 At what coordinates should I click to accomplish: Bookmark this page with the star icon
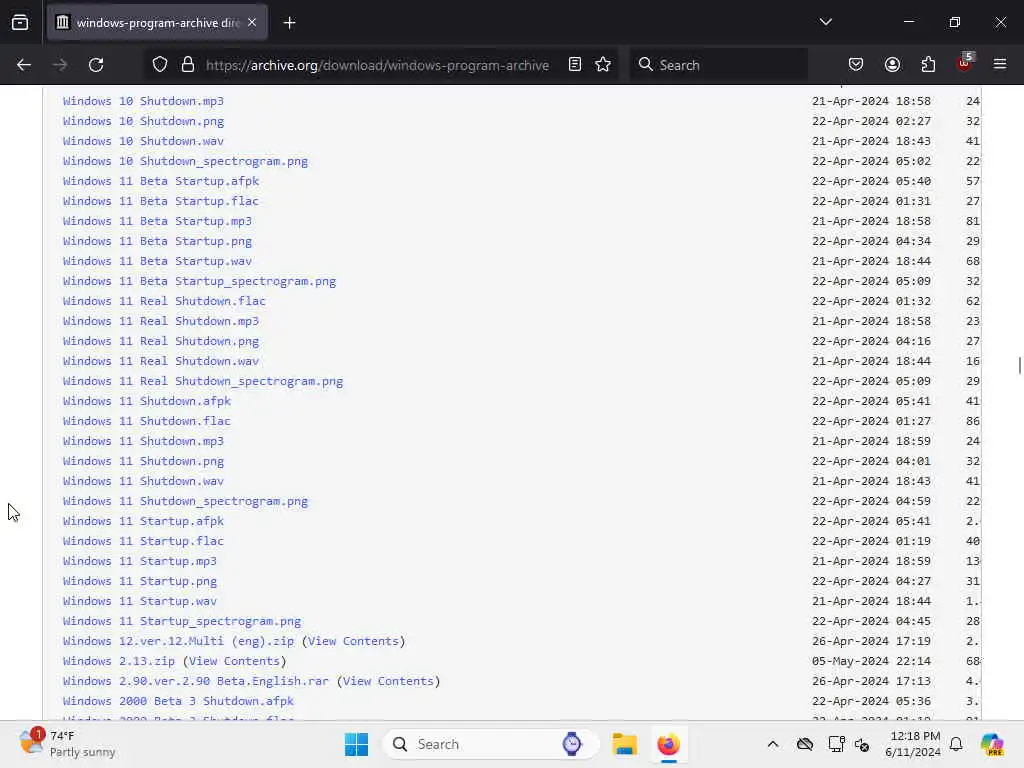point(603,65)
